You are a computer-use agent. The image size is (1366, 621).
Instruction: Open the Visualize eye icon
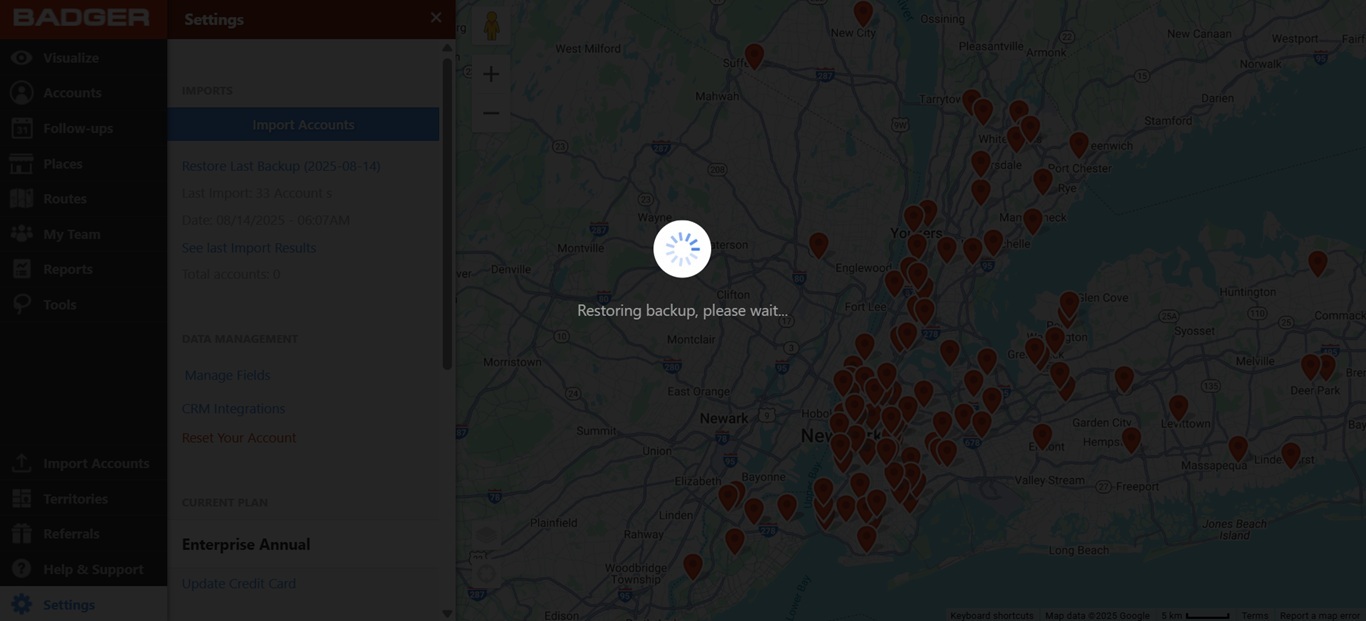[x=21, y=58]
